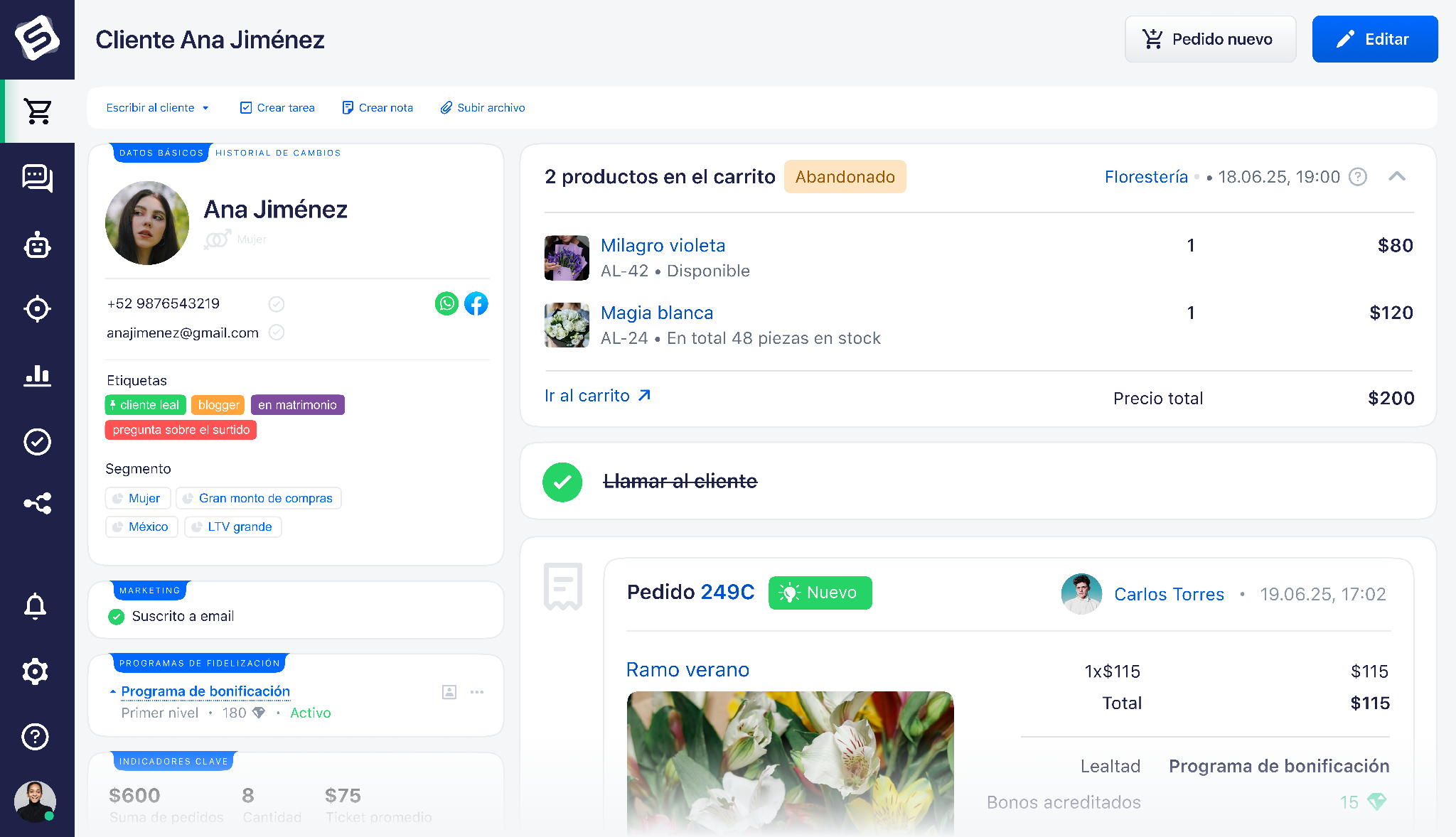Verify phone number with check circle
Screen dimensions: 1456x837
point(277,303)
